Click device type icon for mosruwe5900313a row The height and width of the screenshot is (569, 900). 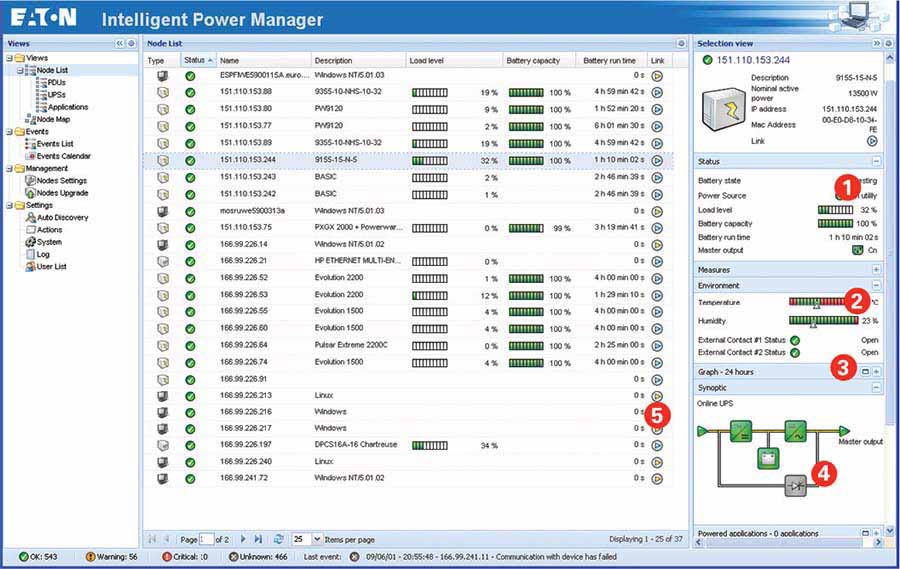pyautogui.click(x=163, y=211)
